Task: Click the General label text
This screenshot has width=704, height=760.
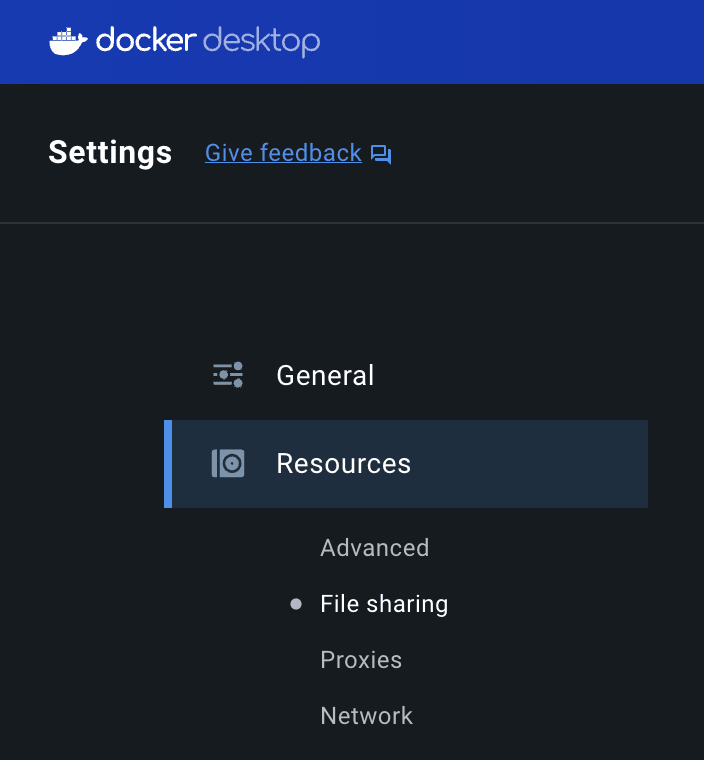Action: [x=325, y=376]
